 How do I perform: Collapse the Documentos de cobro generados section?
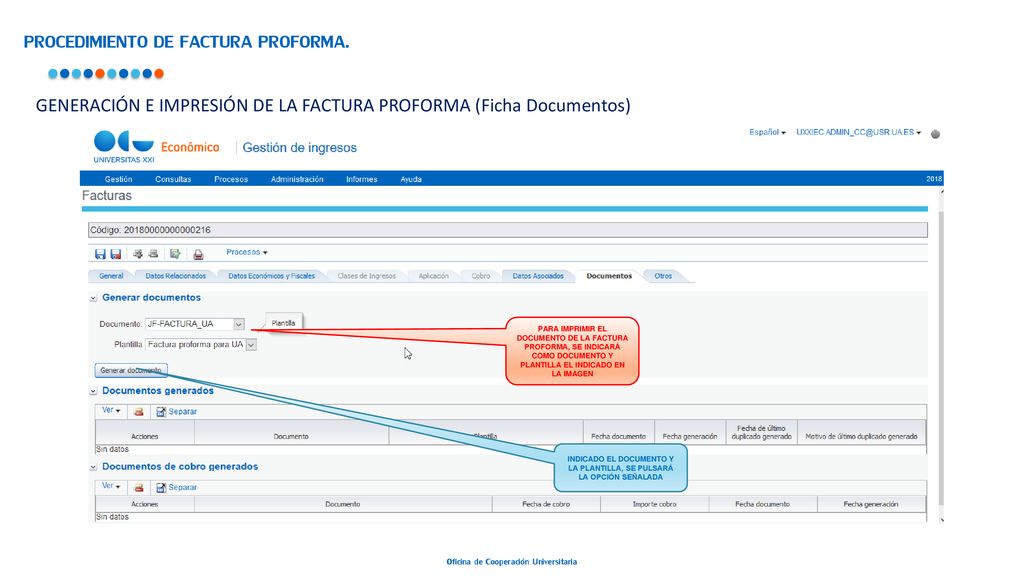(x=93, y=467)
